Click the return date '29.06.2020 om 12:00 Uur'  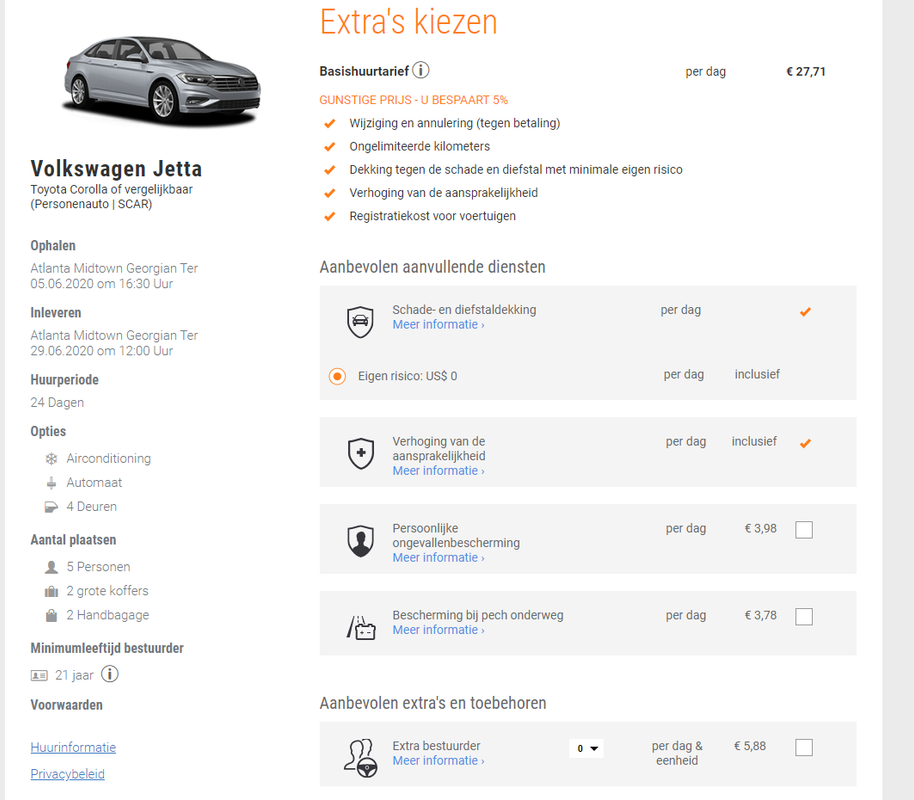(101, 350)
